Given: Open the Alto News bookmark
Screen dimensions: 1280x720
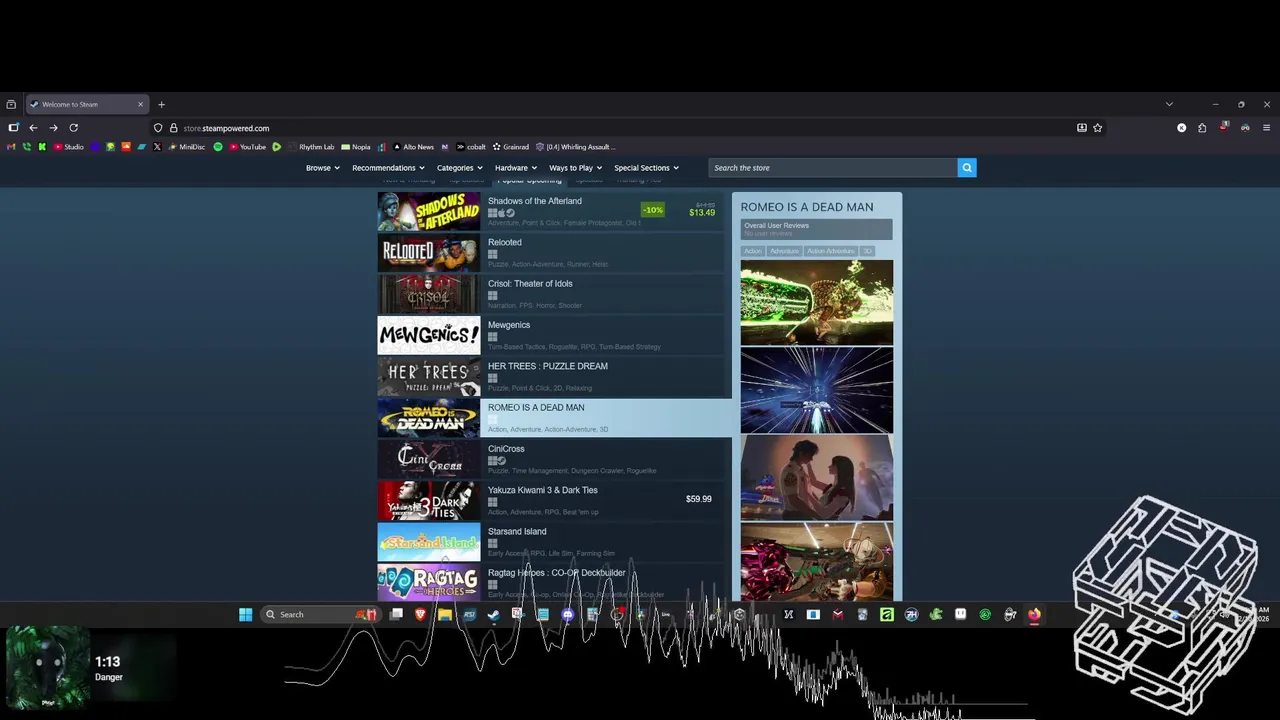Looking at the screenshot, I should click(x=413, y=147).
